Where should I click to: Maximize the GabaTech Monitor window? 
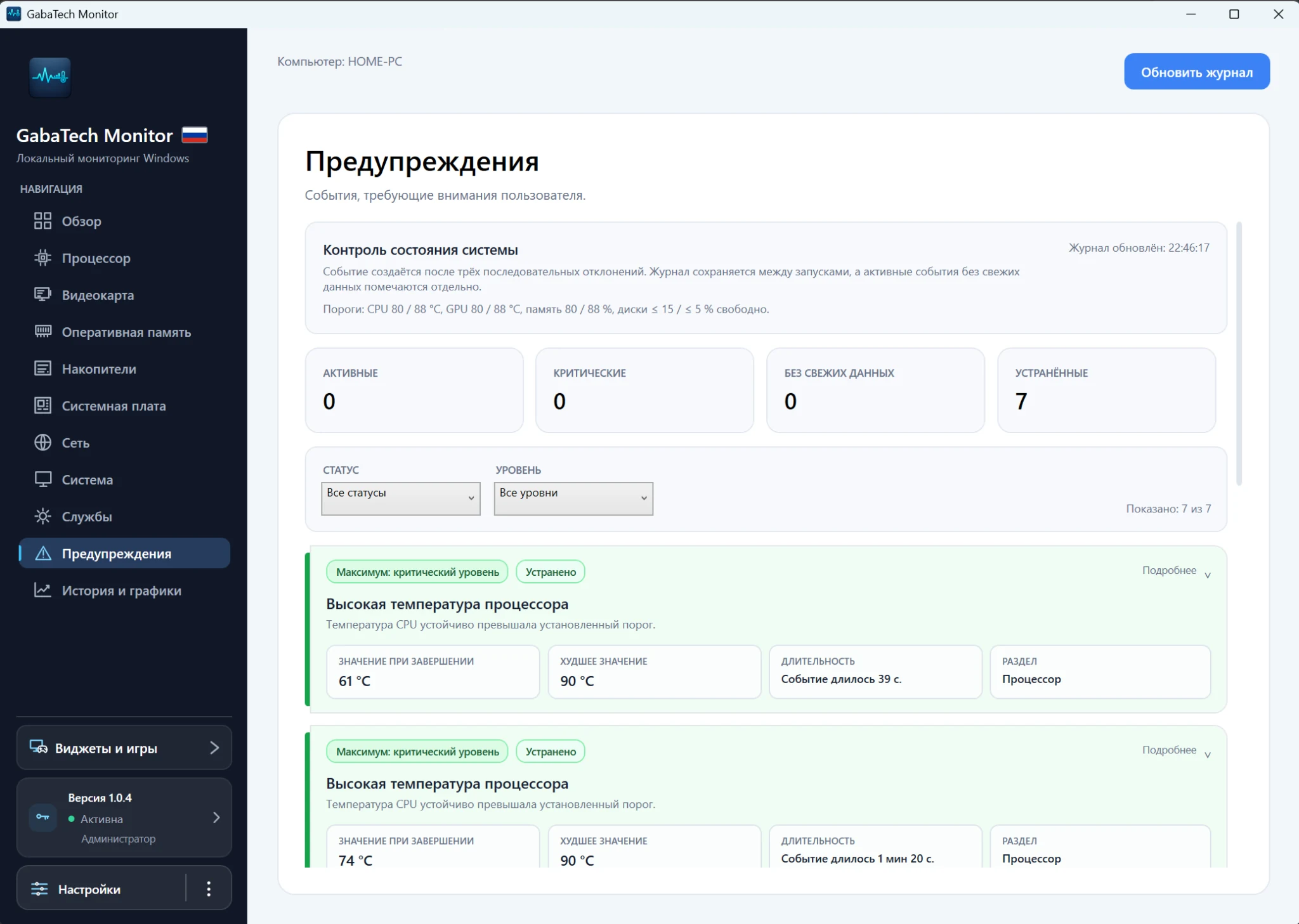[x=1234, y=13]
